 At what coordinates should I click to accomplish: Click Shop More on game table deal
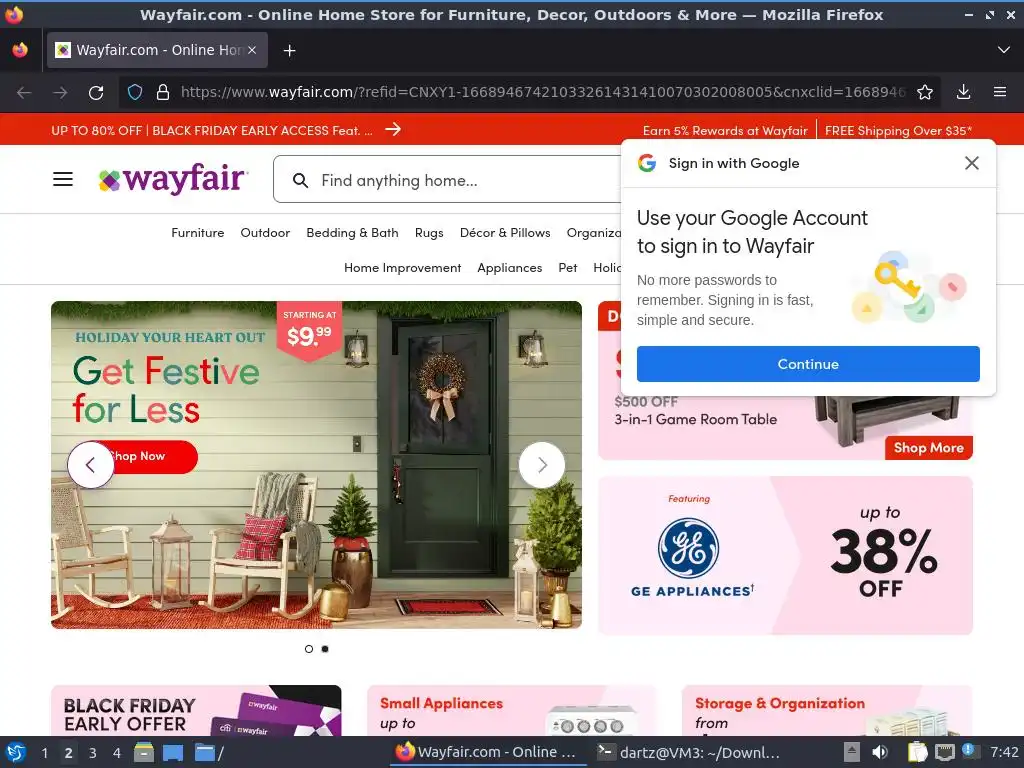tap(928, 447)
